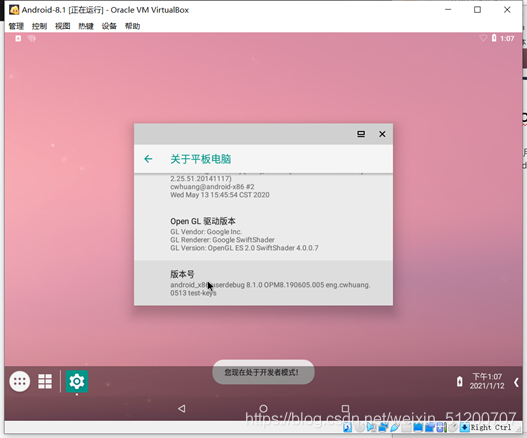Screen dimensions: 527x438
Task: Click the 2021/1/12 date in the Android taskbar
Action: click(x=487, y=386)
